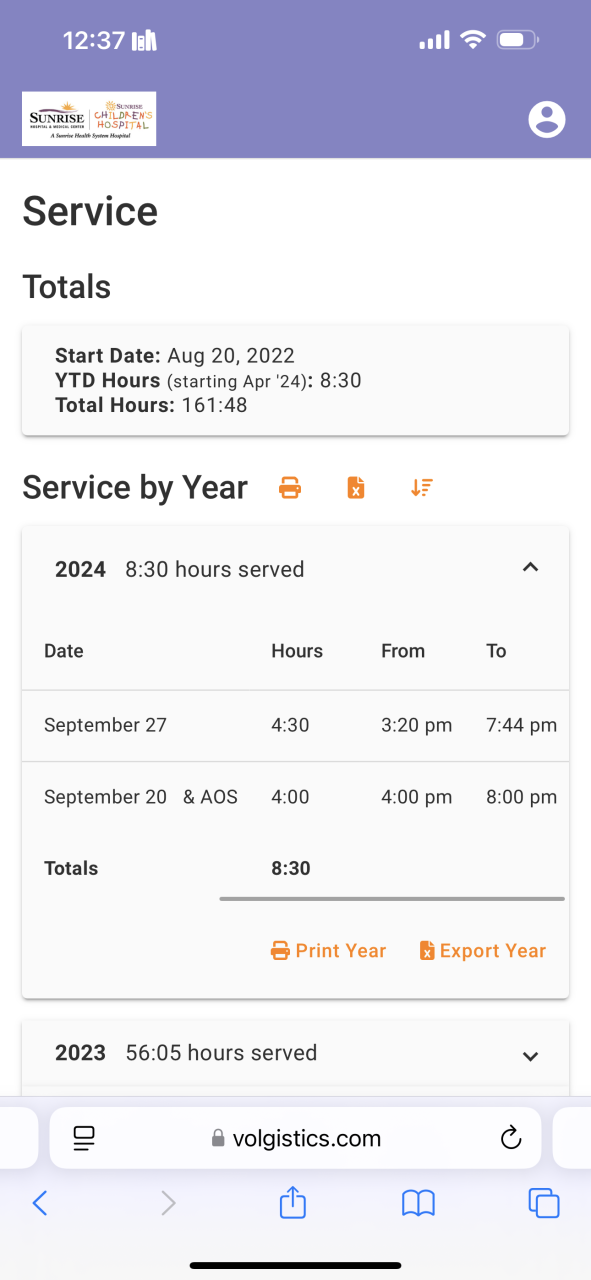Go back with Safari back arrow
Image resolution: width=591 pixels, height=1280 pixels.
pyautogui.click(x=40, y=1203)
